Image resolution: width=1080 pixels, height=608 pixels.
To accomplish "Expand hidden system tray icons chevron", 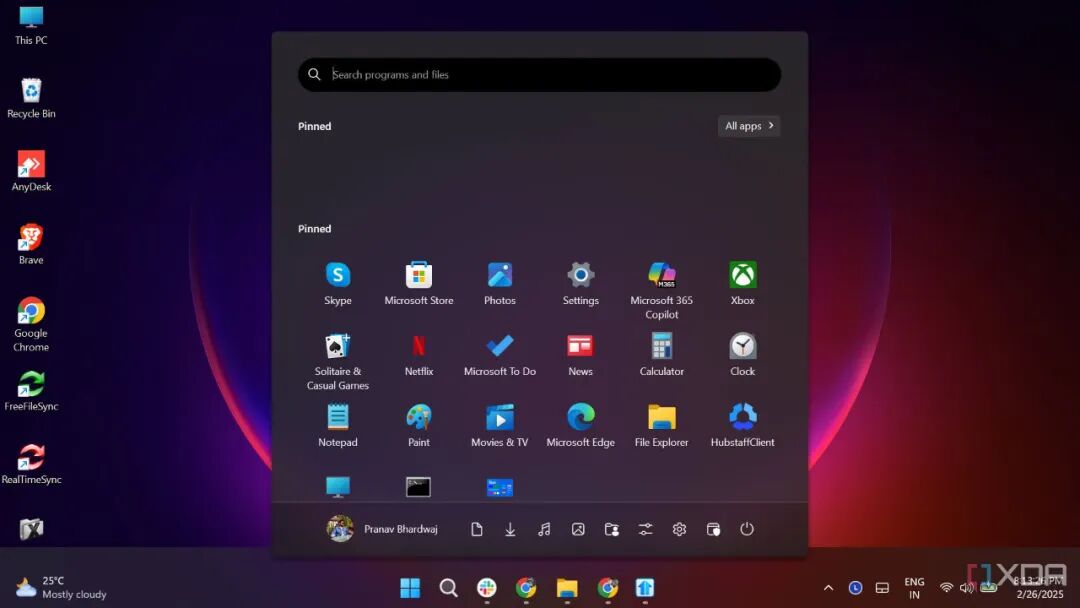I will pos(829,587).
